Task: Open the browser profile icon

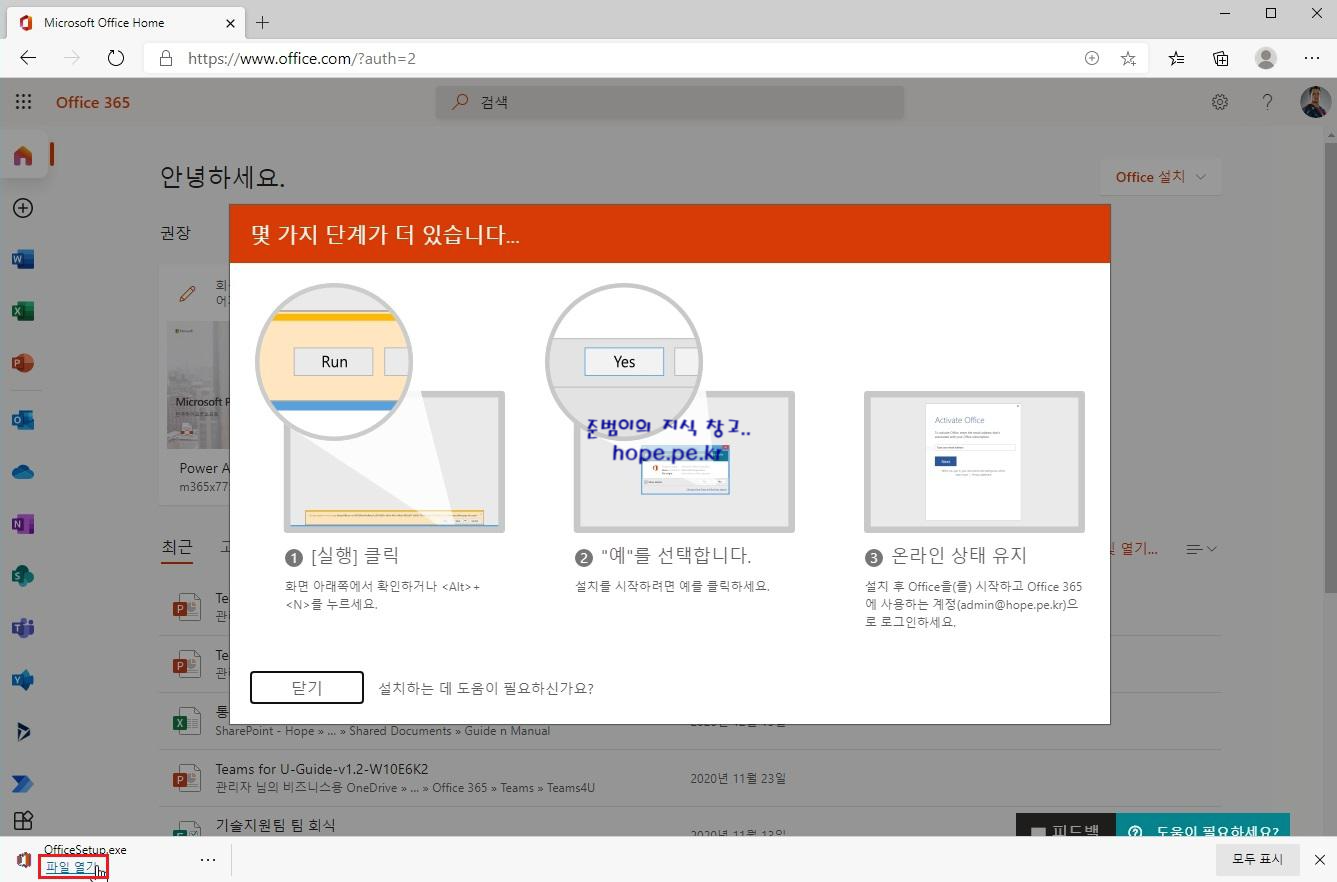Action: click(x=1266, y=58)
